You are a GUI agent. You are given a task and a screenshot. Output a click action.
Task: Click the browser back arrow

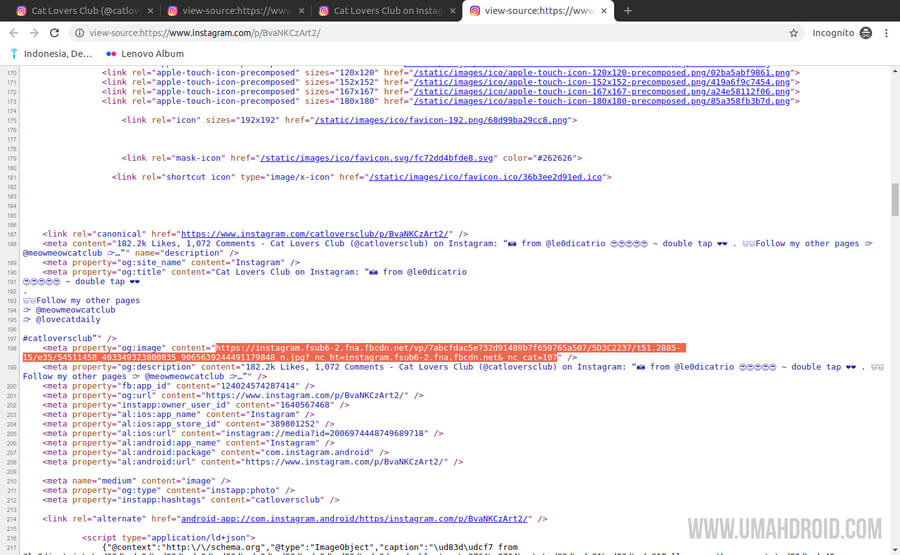(14, 33)
